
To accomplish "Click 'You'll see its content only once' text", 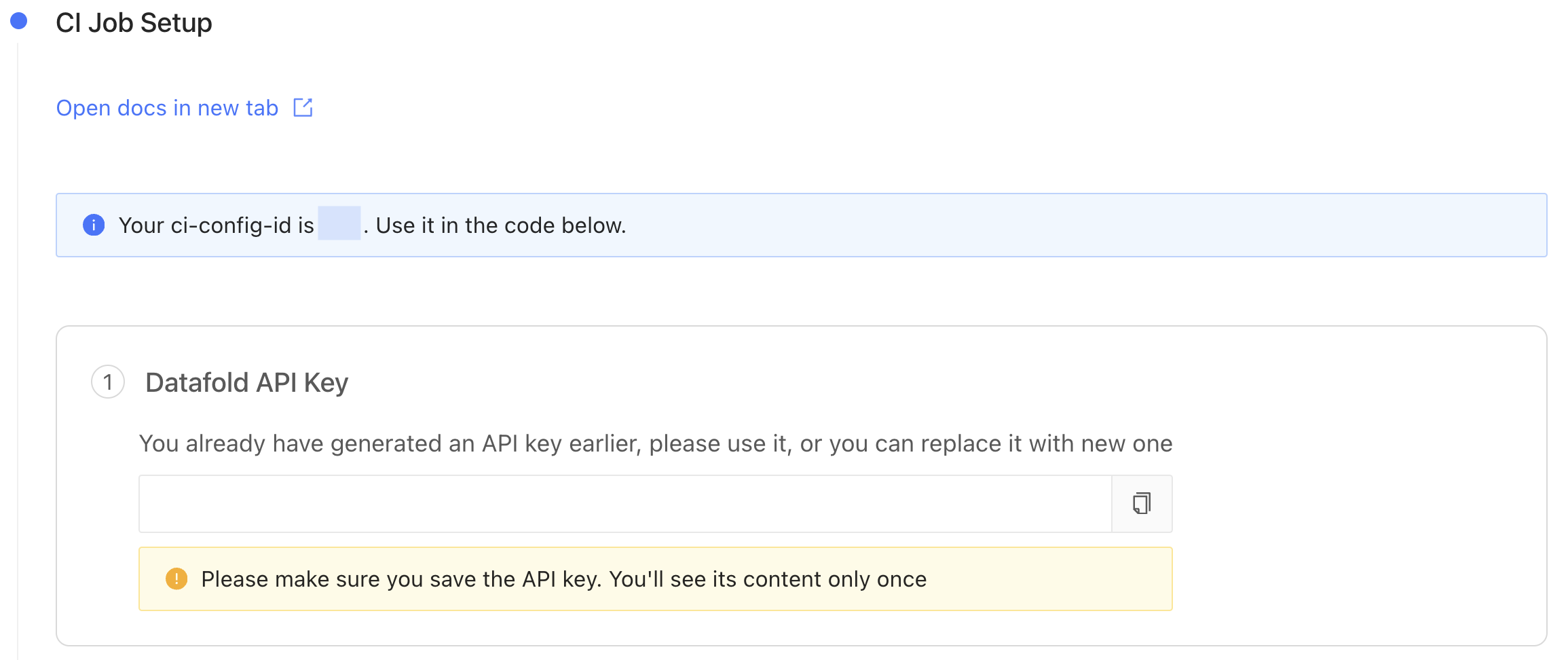I will pos(768,579).
